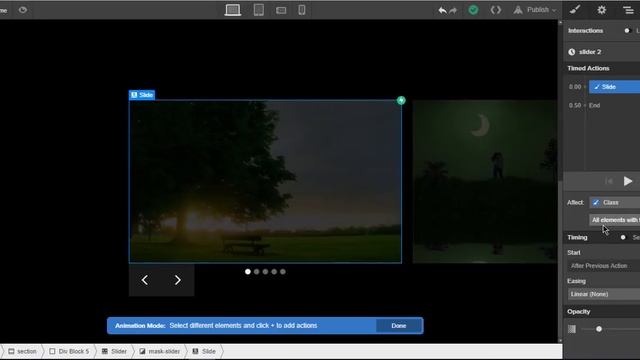Open the Settings gear tab
The height and width of the screenshot is (360, 640).
click(602, 10)
